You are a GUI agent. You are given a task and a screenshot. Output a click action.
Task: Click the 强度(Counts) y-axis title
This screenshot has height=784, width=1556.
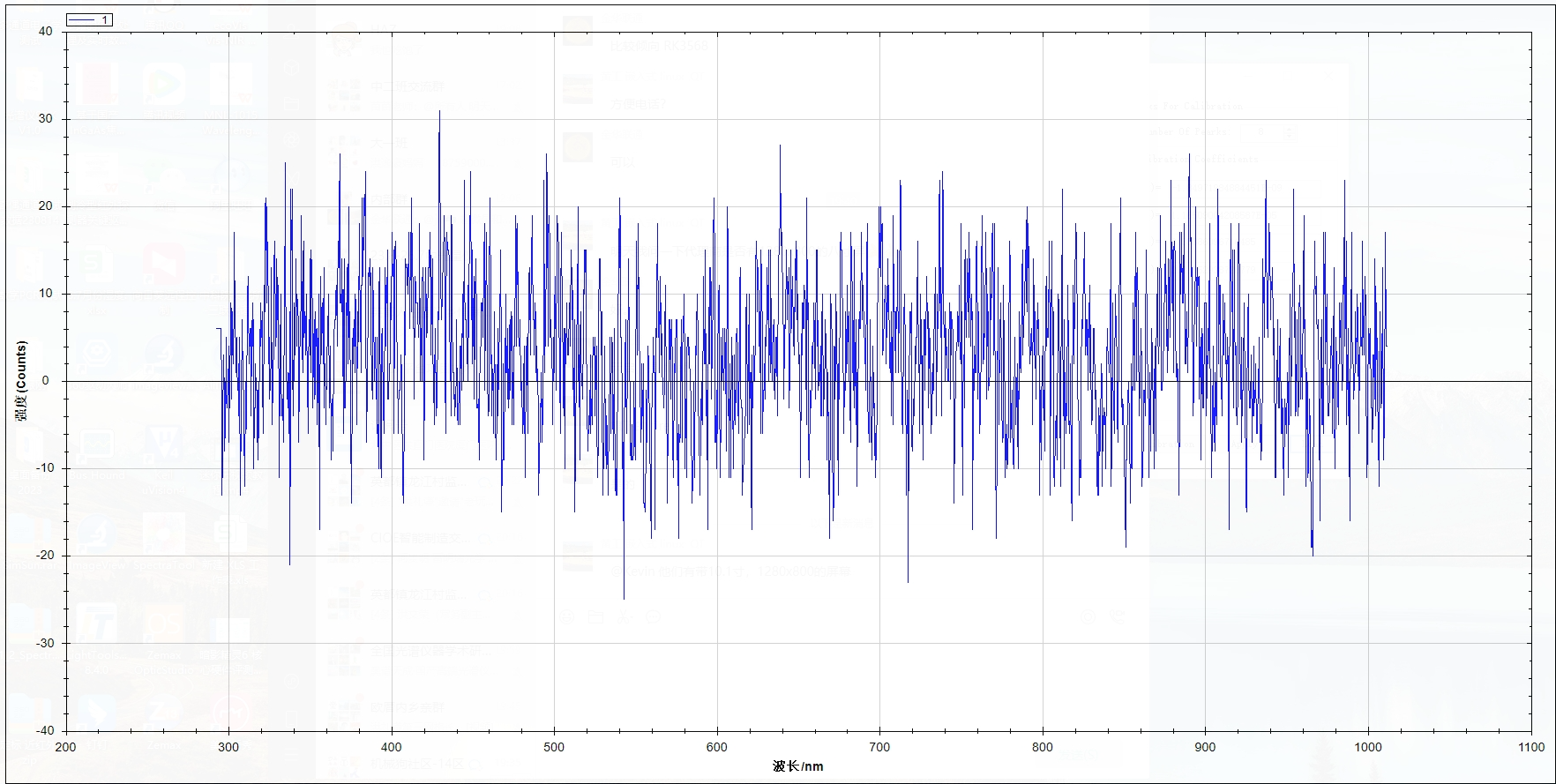point(22,380)
